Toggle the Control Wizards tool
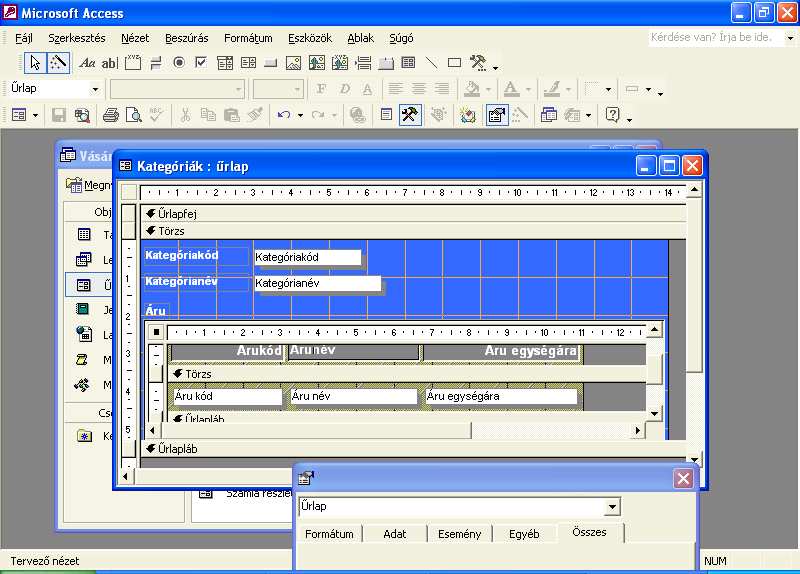800x574 pixels. point(58,63)
